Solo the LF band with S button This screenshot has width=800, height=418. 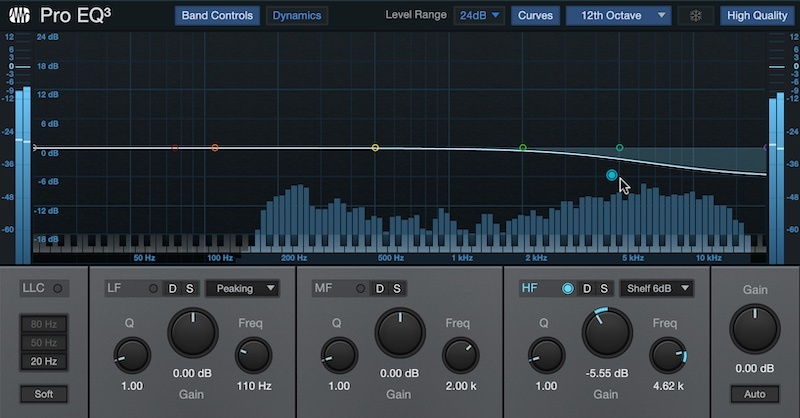pyautogui.click(x=190, y=288)
